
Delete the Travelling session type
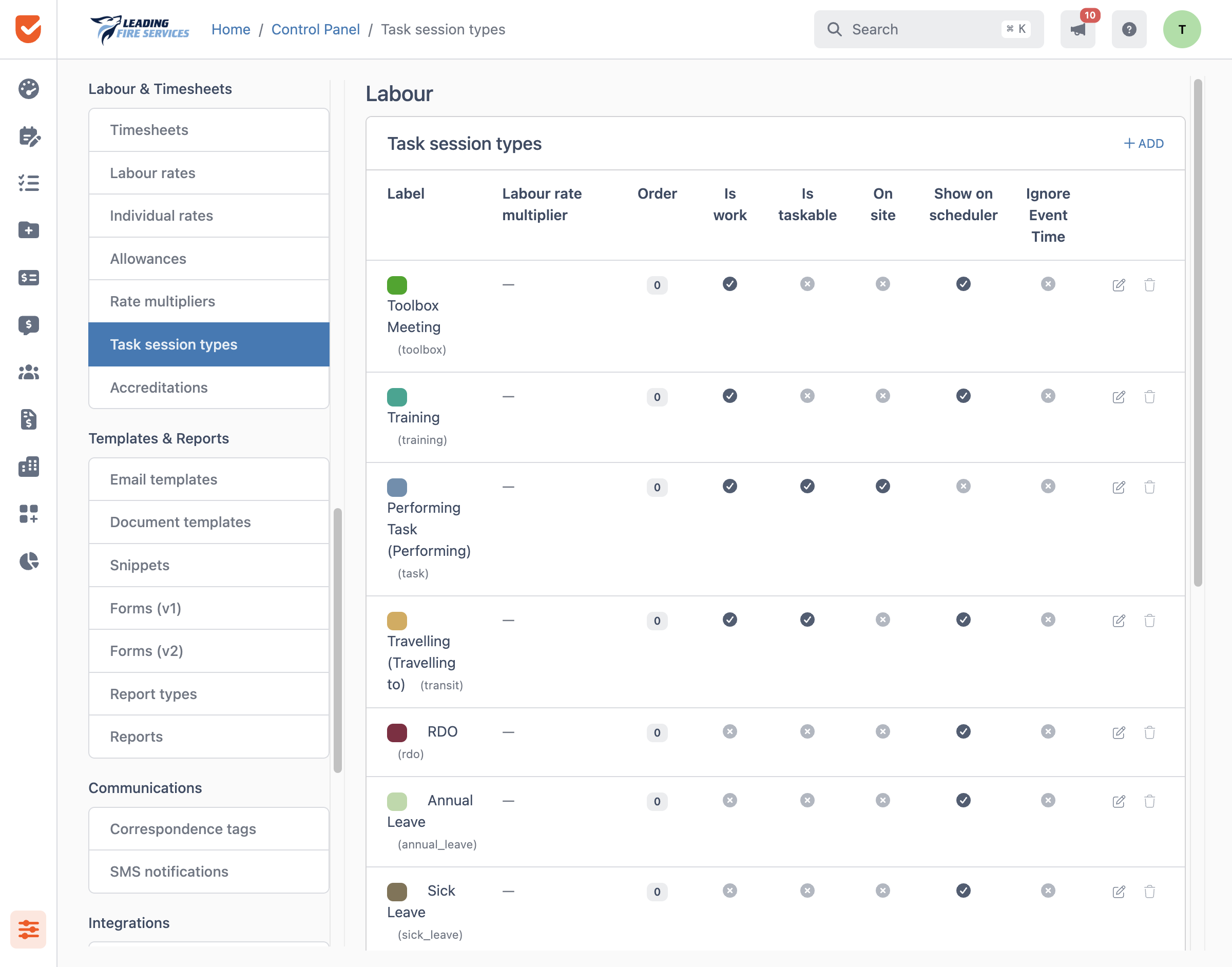(x=1149, y=621)
